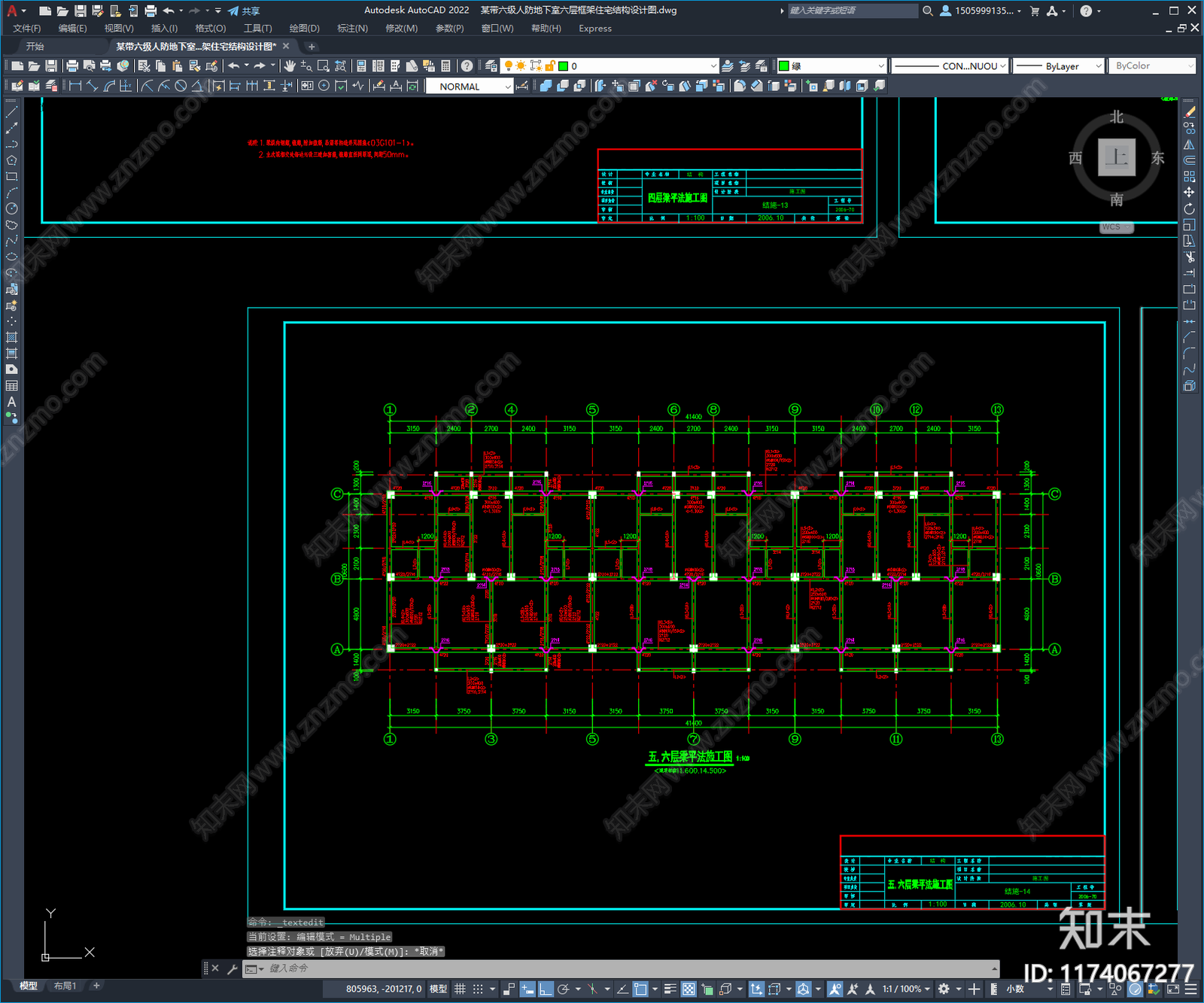The width and height of the screenshot is (1204, 1003).
Task: Activate the Pan hand tool
Action: tap(290, 66)
